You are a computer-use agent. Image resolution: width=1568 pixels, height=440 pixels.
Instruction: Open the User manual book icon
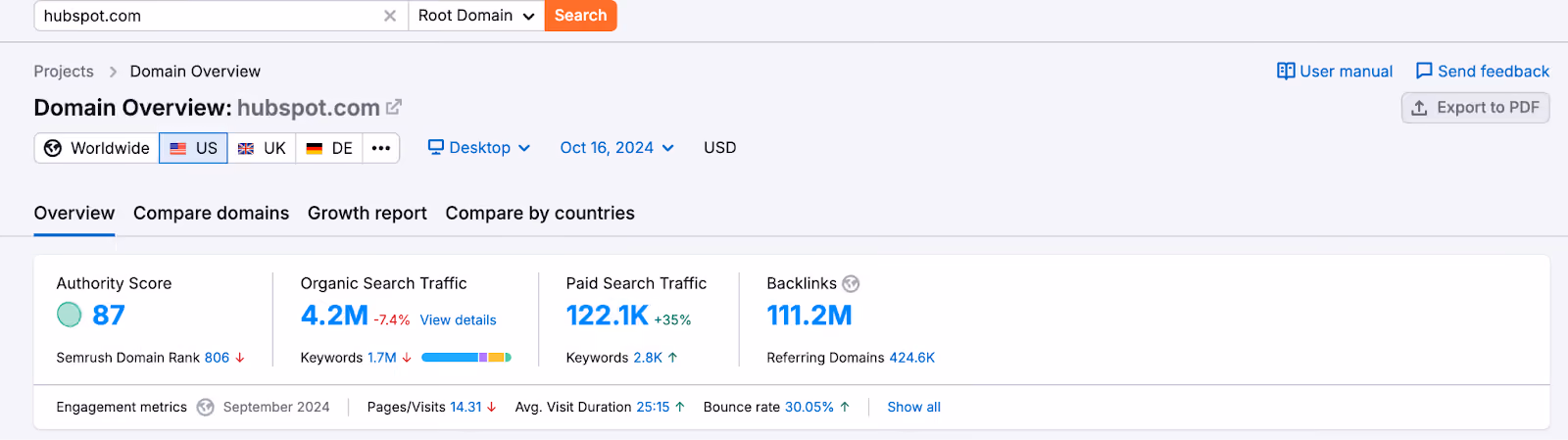(x=1286, y=71)
